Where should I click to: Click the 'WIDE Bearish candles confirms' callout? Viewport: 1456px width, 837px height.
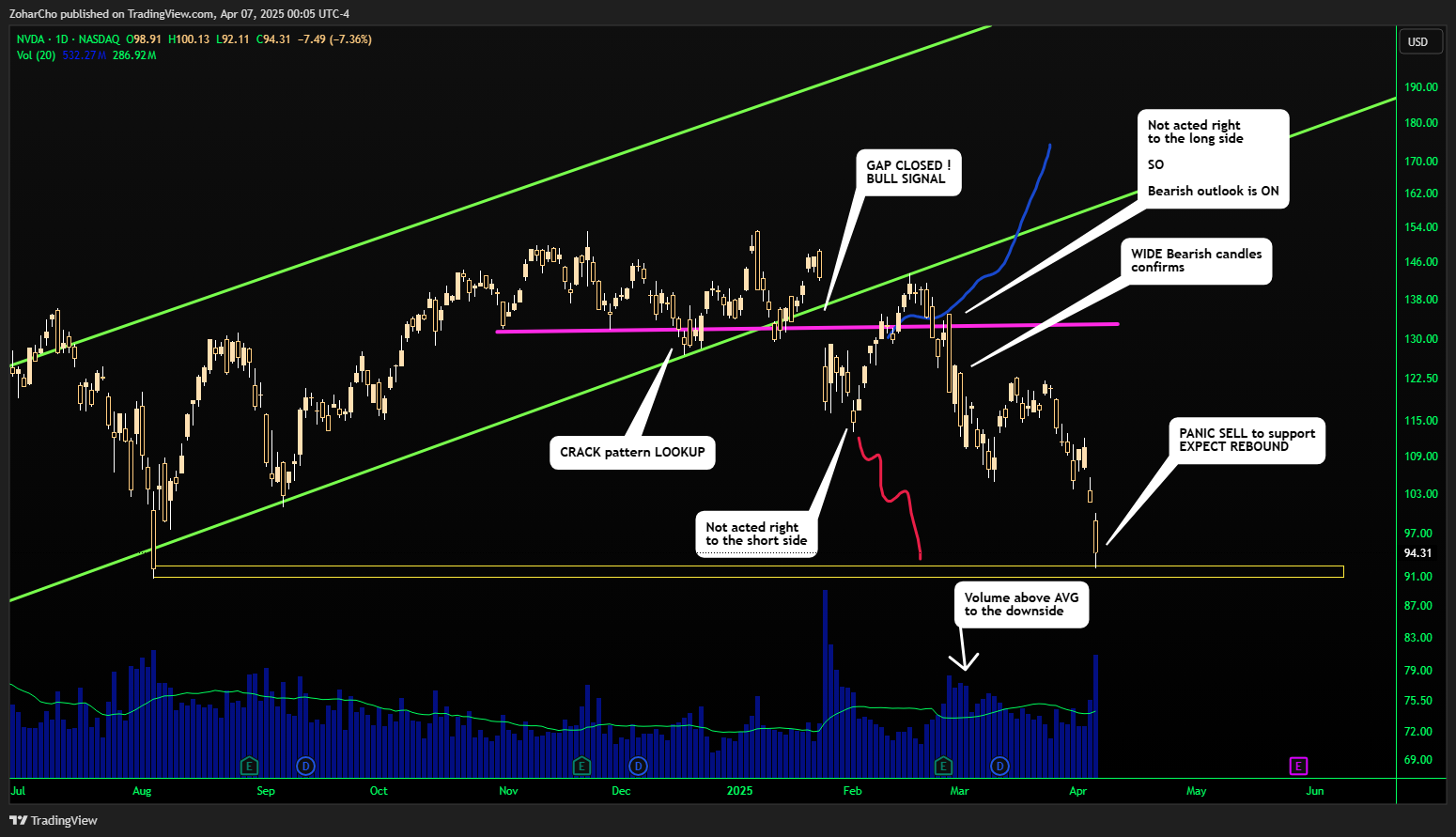[x=1197, y=260]
